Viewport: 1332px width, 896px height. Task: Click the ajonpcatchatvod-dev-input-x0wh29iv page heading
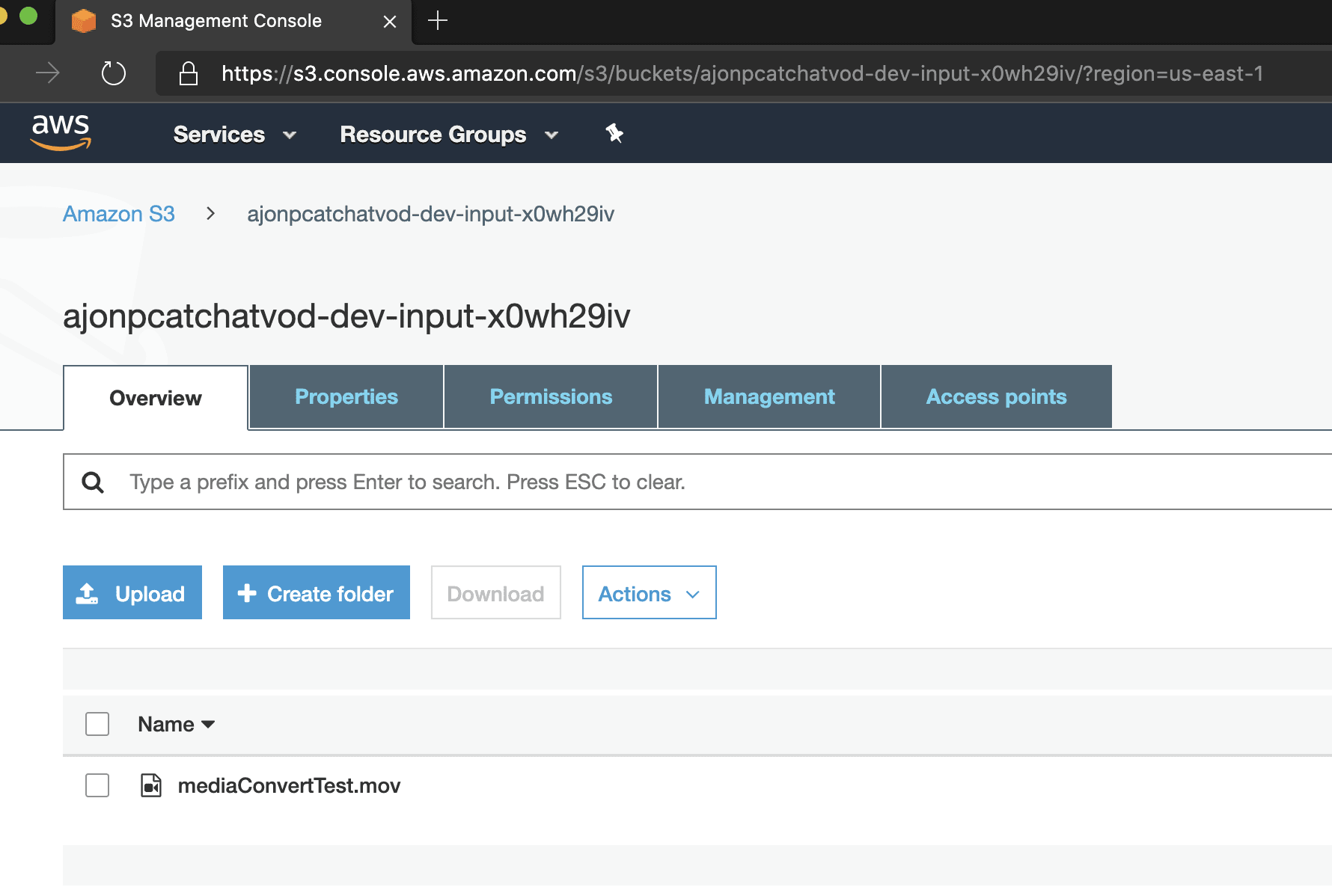(x=346, y=316)
